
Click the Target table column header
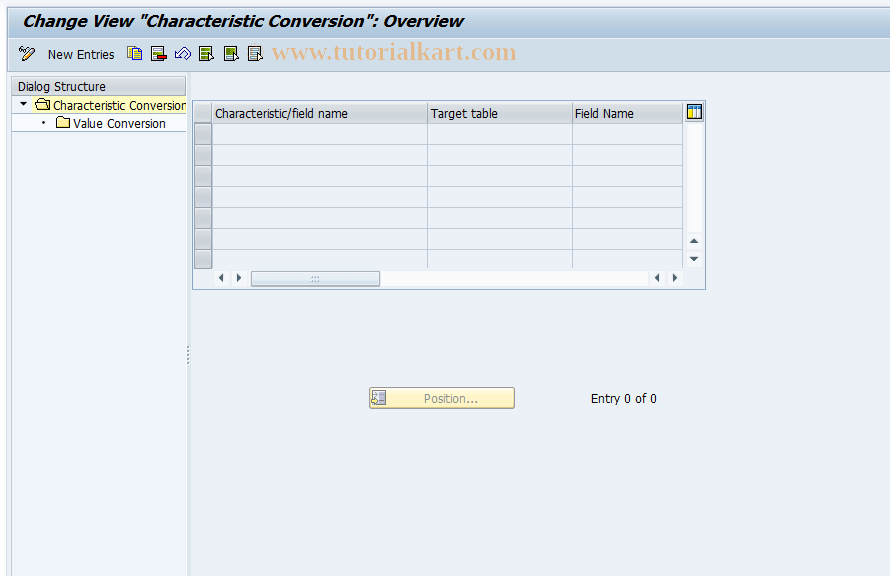tap(499, 113)
